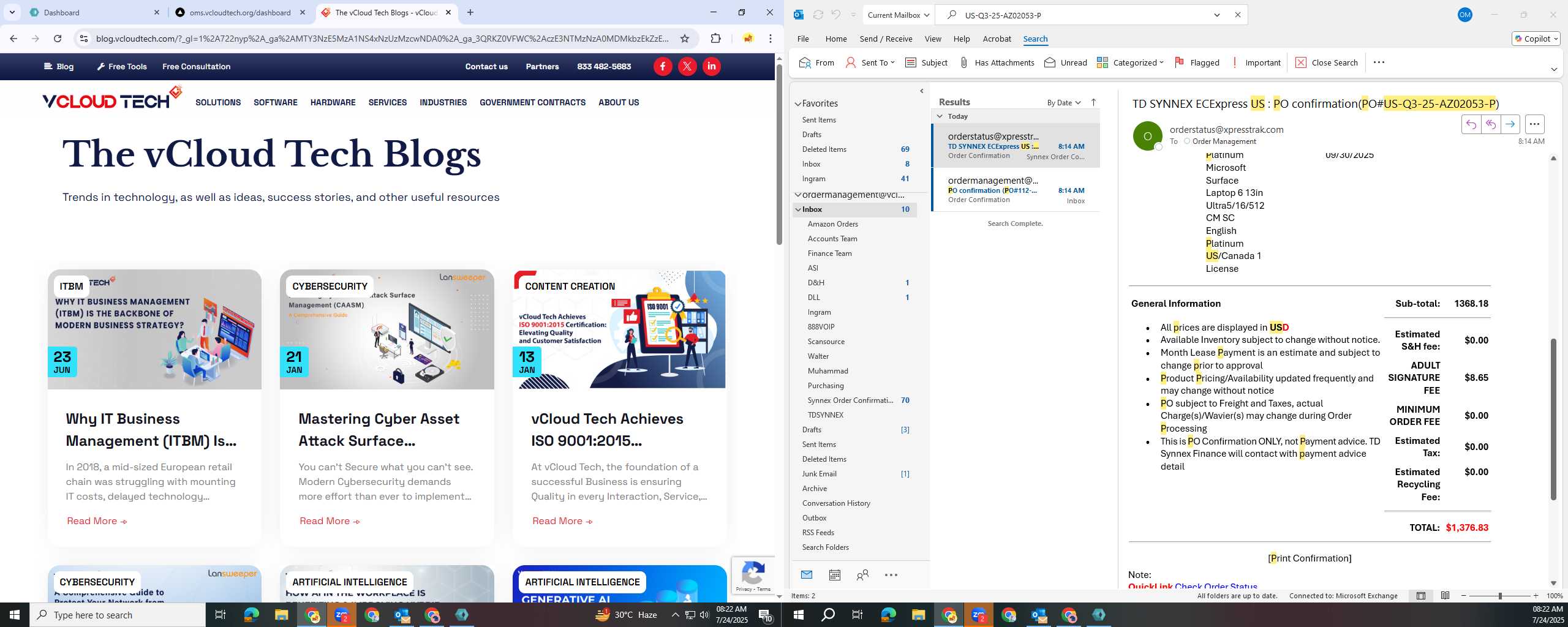Open the Send / Receive tab
The height and width of the screenshot is (627, 1568).
886,39
